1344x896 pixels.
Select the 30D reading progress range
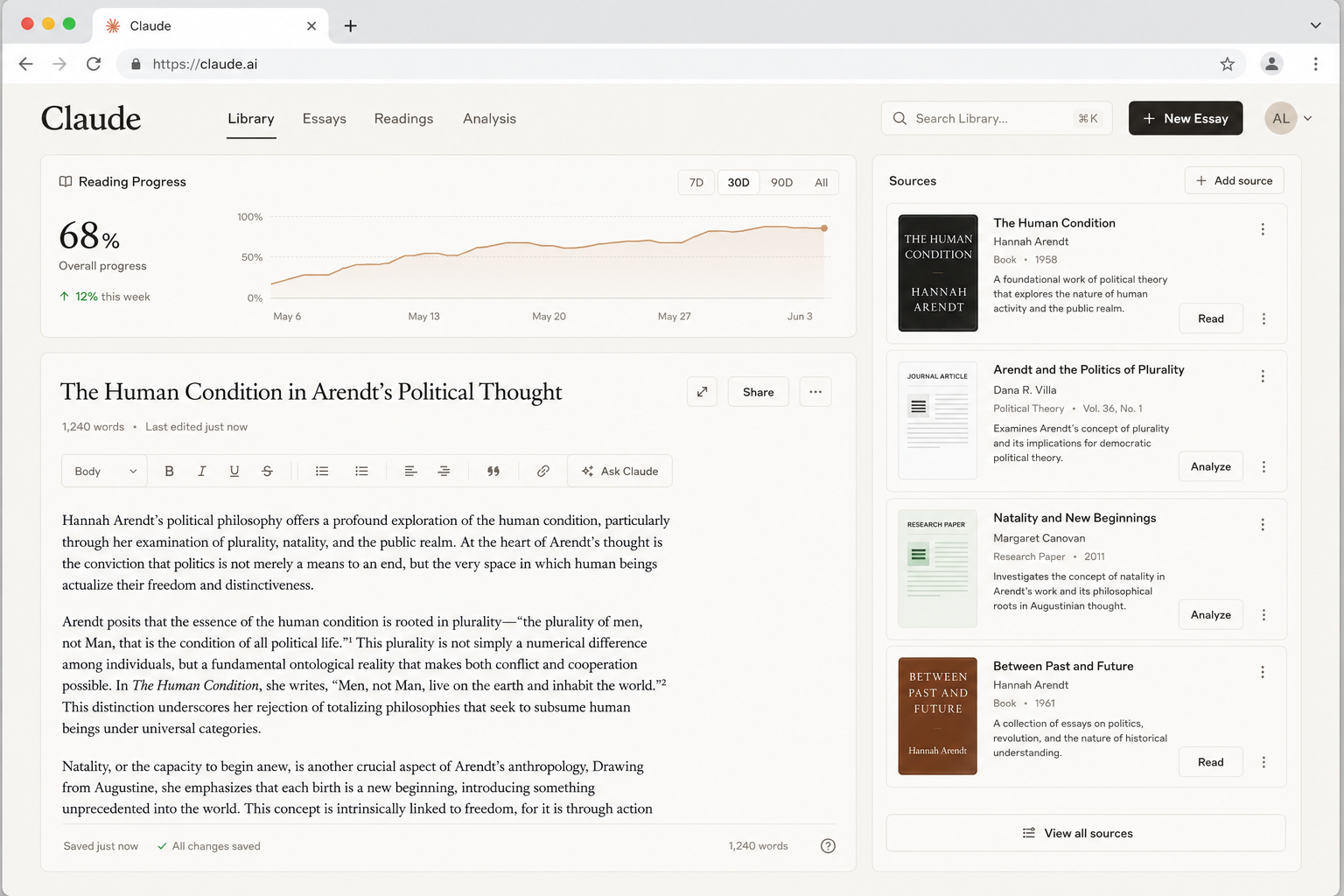(738, 182)
